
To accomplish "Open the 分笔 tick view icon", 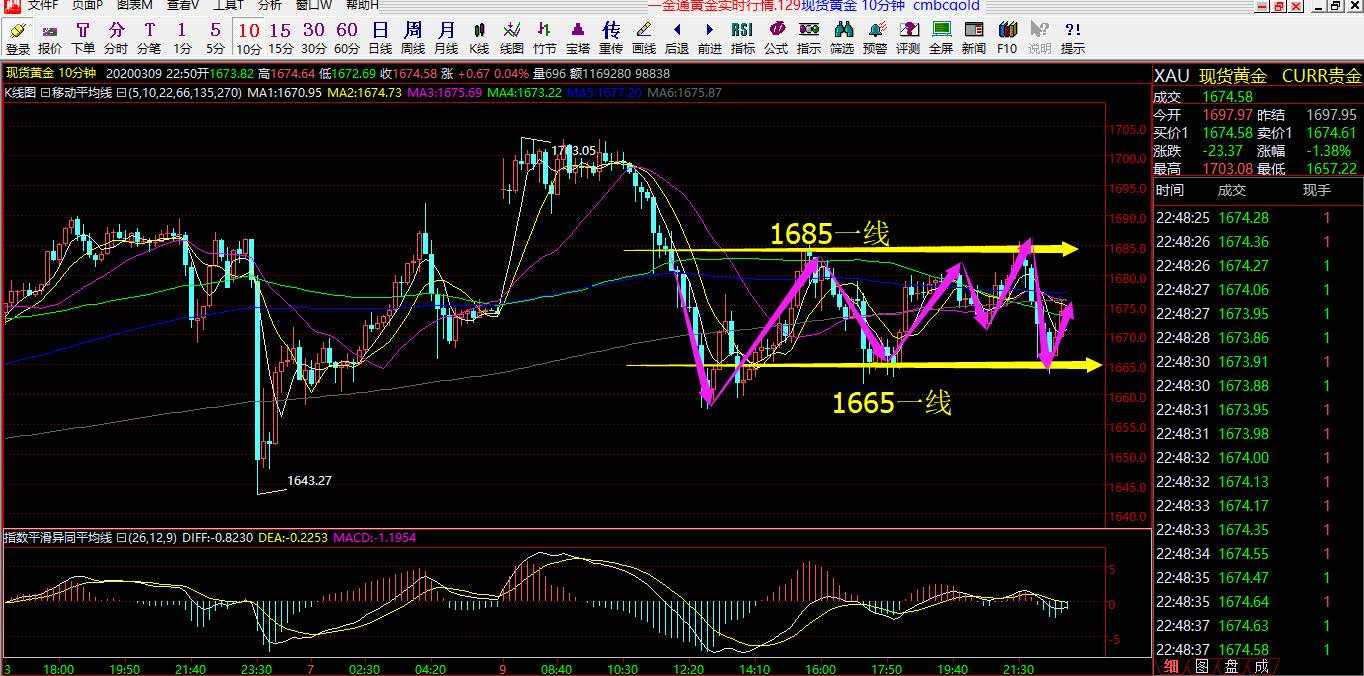I will tap(149, 38).
